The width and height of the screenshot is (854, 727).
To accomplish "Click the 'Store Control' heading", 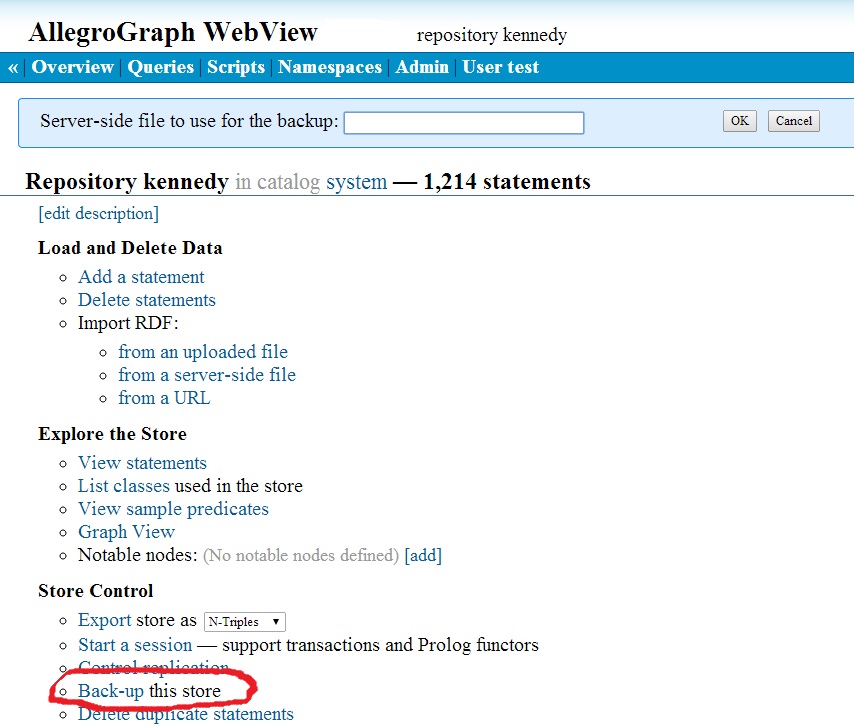I will (96, 591).
